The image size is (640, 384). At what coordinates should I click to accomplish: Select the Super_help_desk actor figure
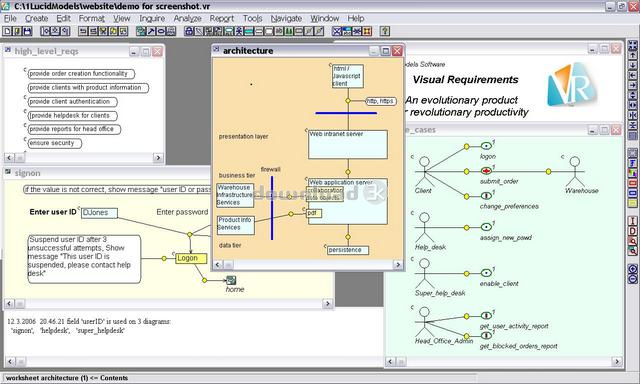(x=424, y=273)
